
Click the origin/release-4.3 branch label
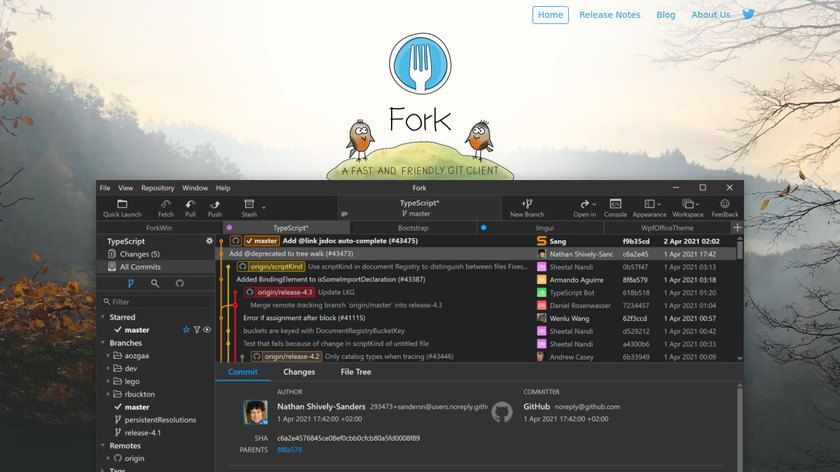(x=279, y=293)
